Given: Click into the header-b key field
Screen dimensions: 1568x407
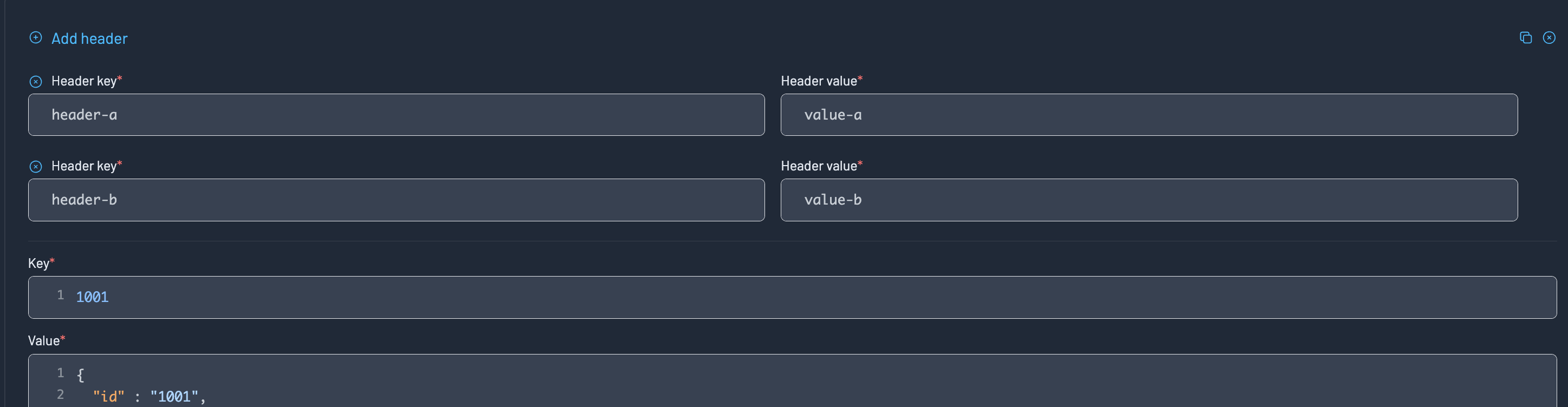Looking at the screenshot, I should (x=396, y=200).
